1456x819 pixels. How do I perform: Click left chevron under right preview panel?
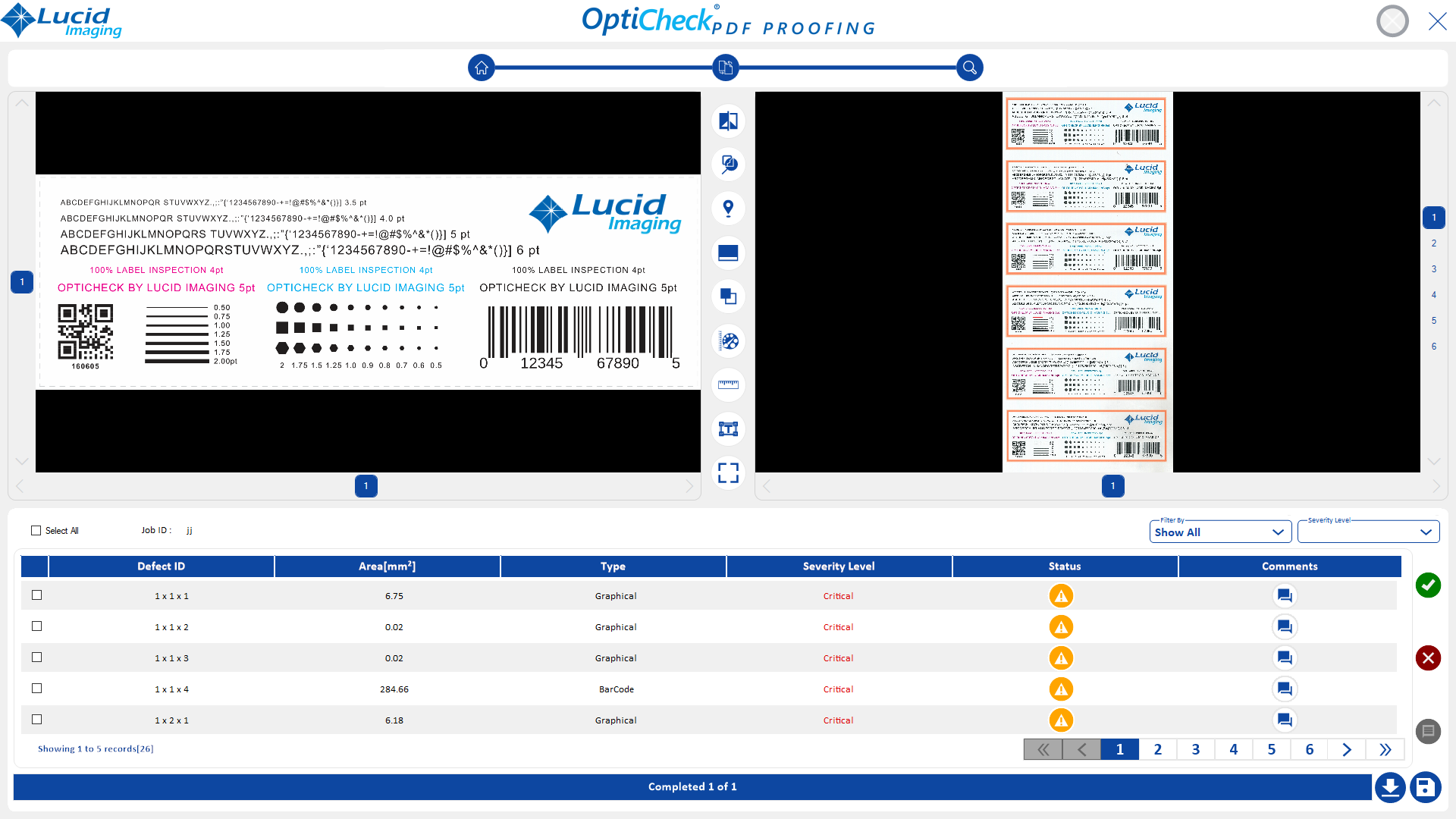767,486
